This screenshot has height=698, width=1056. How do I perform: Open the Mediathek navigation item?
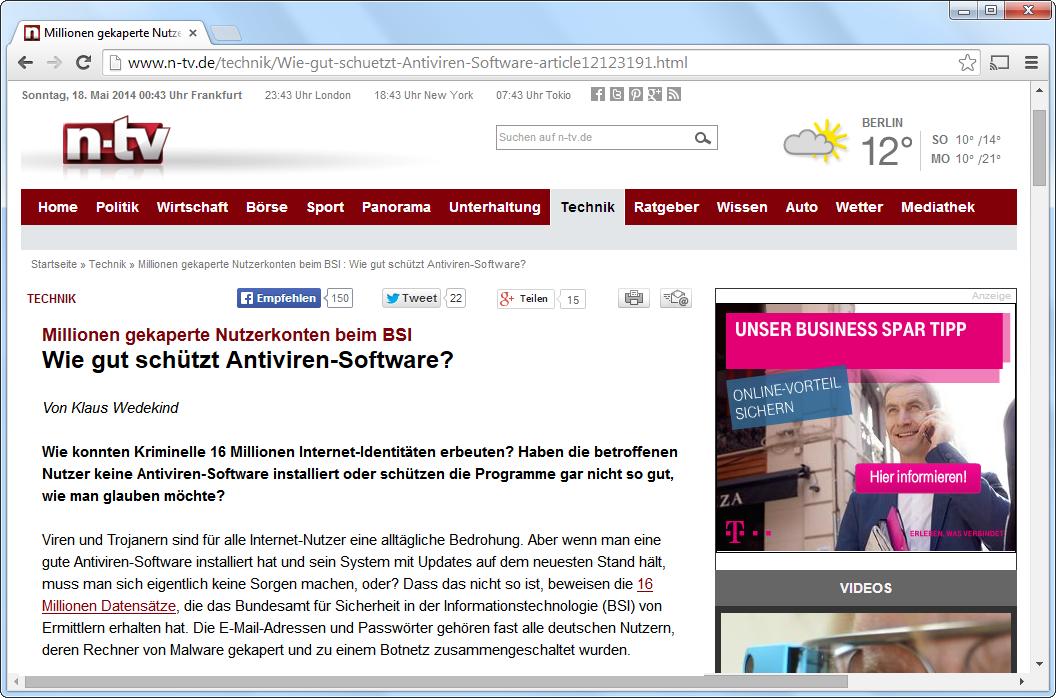pos(938,207)
